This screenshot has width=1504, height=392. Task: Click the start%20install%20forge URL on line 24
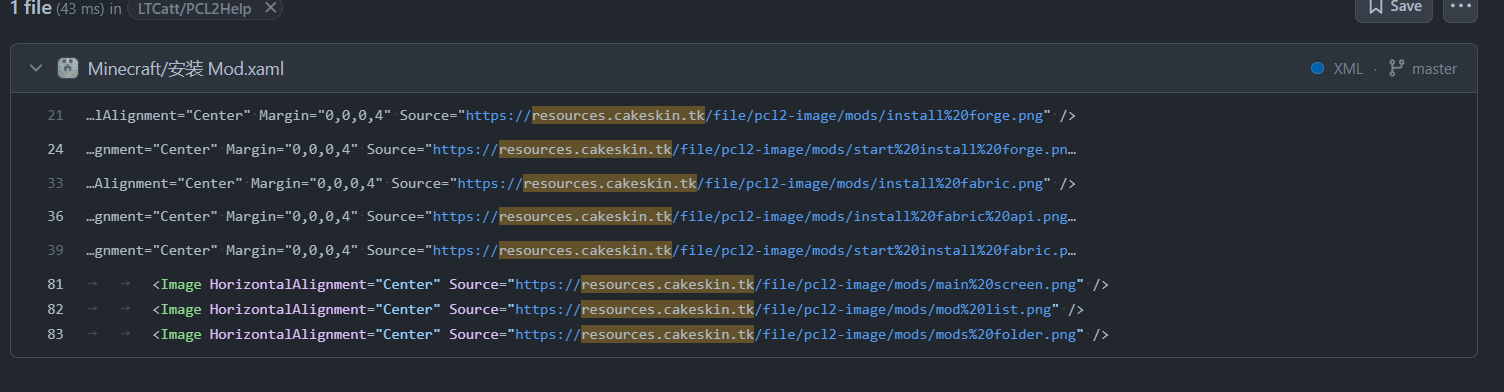[x=754, y=150]
